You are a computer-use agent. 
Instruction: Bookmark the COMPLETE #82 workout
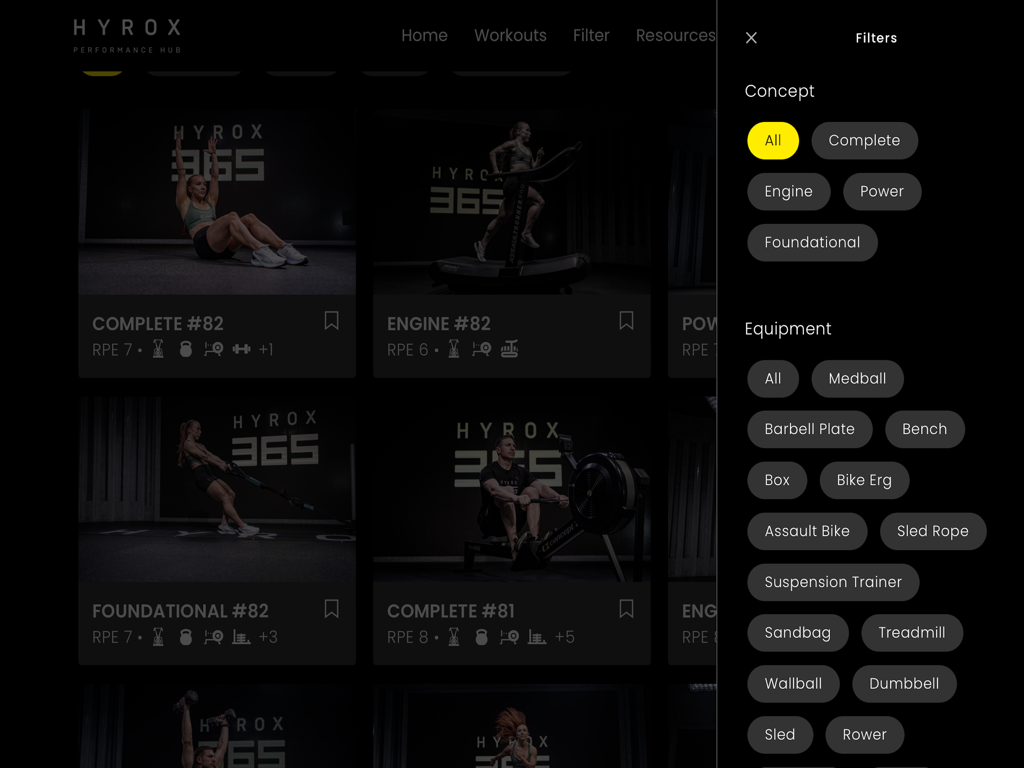click(x=331, y=320)
